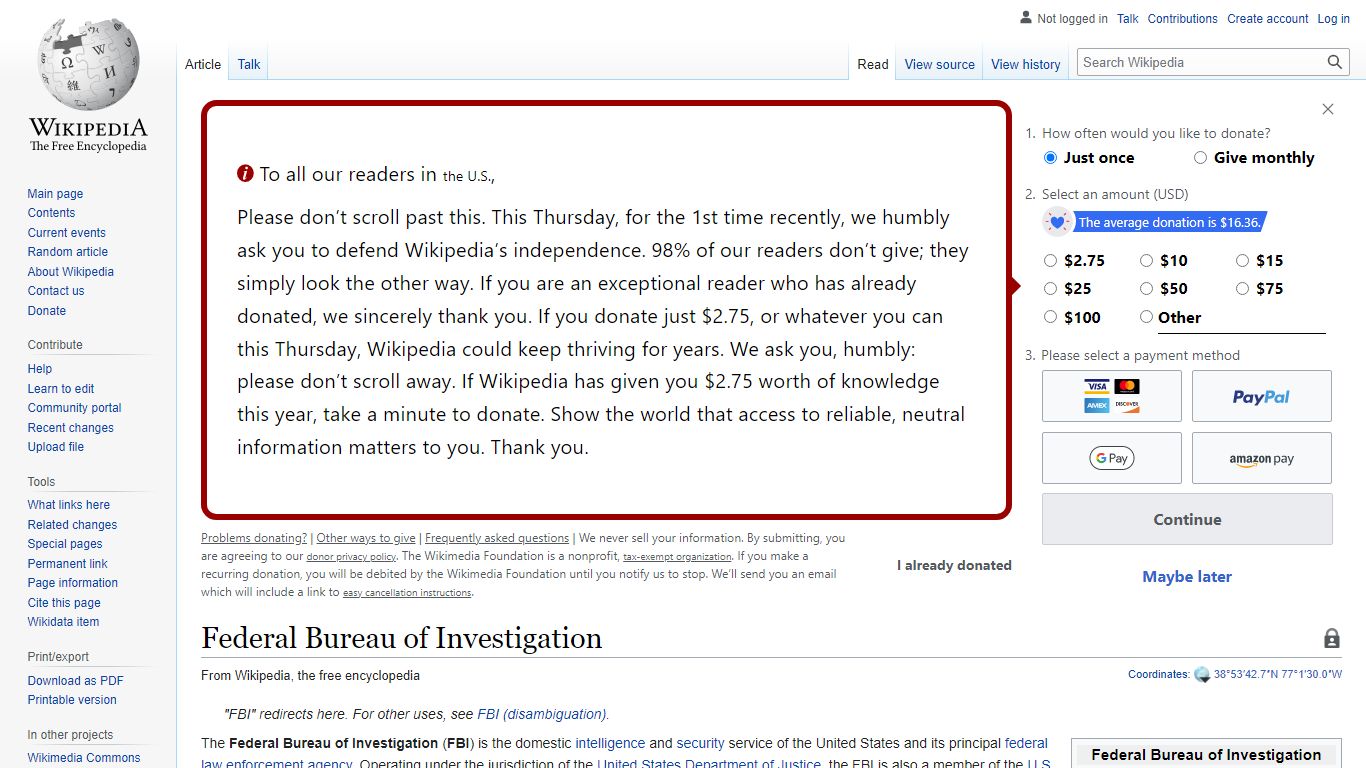Open Contributions in the top bar
This screenshot has width=1366, height=768.
click(x=1183, y=19)
